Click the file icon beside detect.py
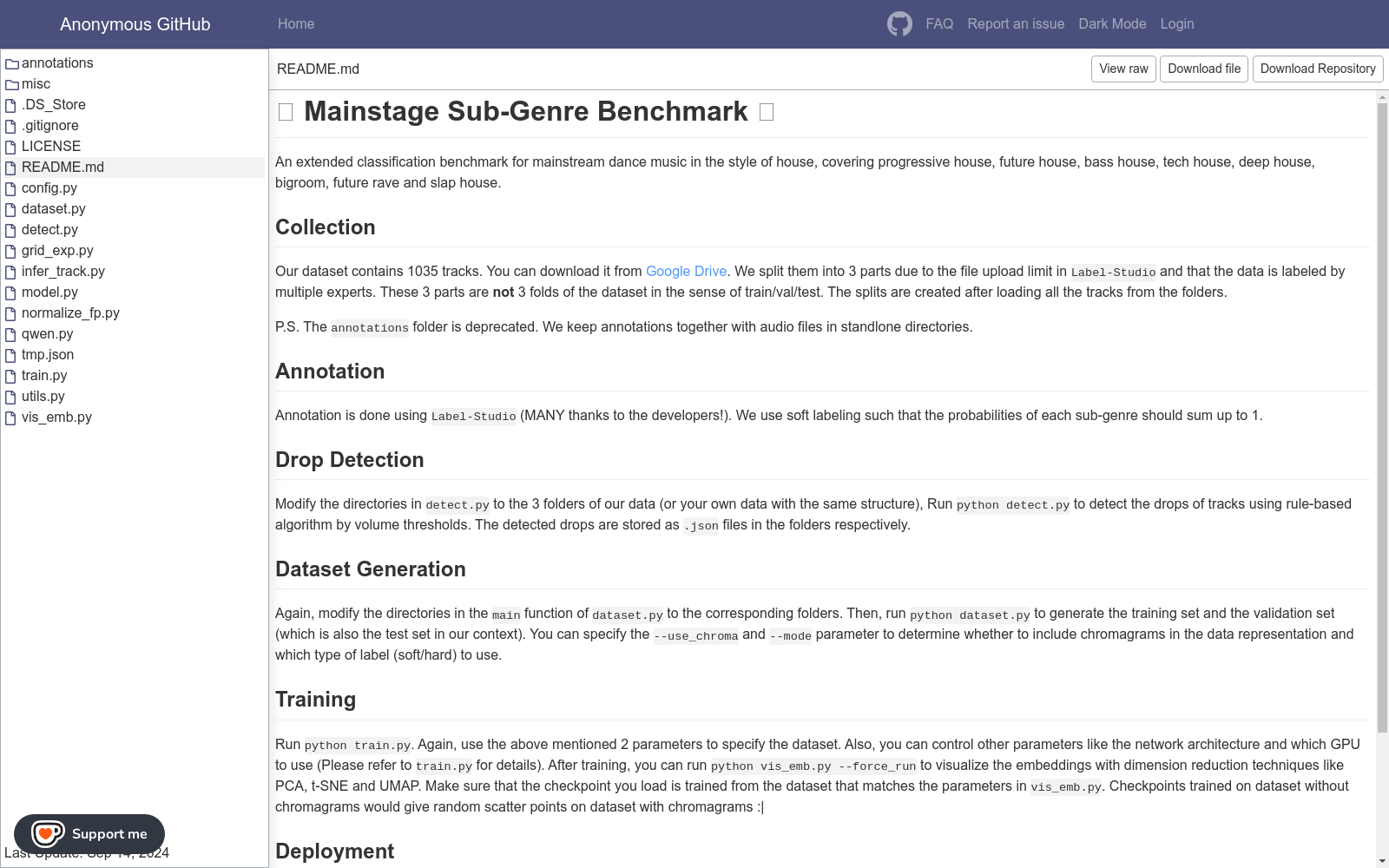Image resolution: width=1389 pixels, height=868 pixels. pos(11,230)
